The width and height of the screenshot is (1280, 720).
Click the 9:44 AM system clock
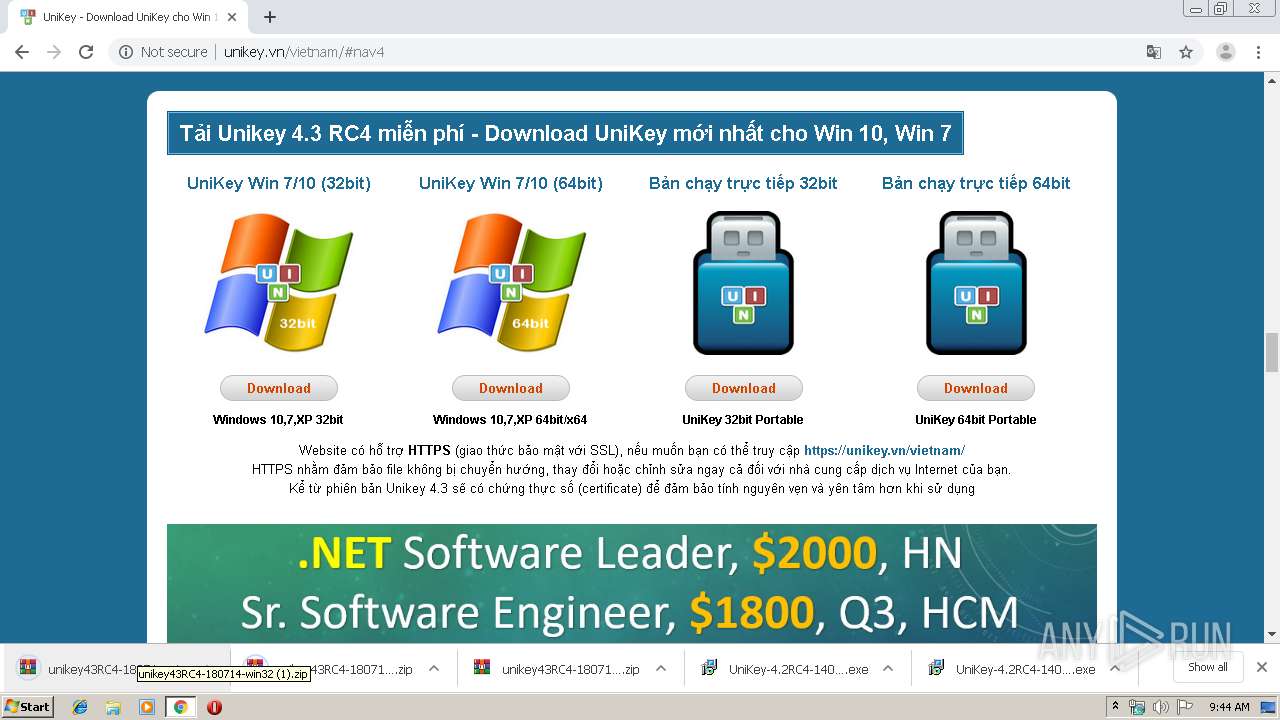1229,707
